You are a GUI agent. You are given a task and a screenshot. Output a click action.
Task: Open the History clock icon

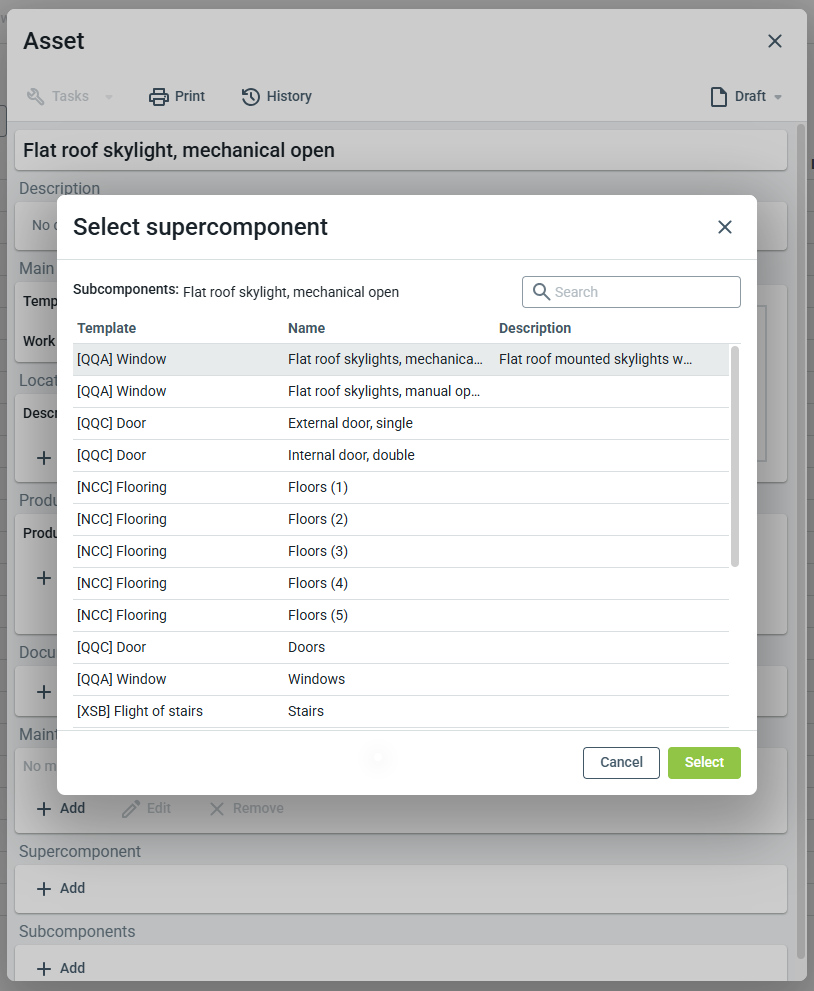pos(251,97)
